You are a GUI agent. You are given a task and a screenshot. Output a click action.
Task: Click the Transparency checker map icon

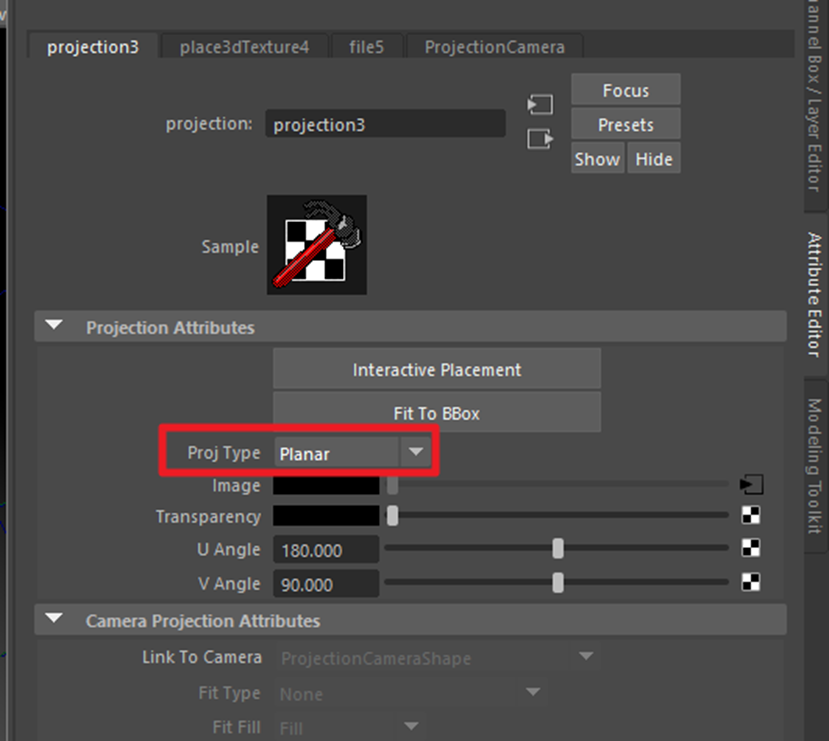tap(751, 515)
